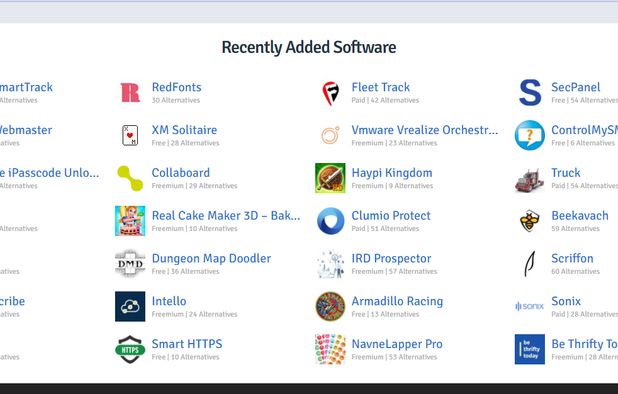
Task: Click the Haypi Kingdom sword icon
Action: coord(330,178)
